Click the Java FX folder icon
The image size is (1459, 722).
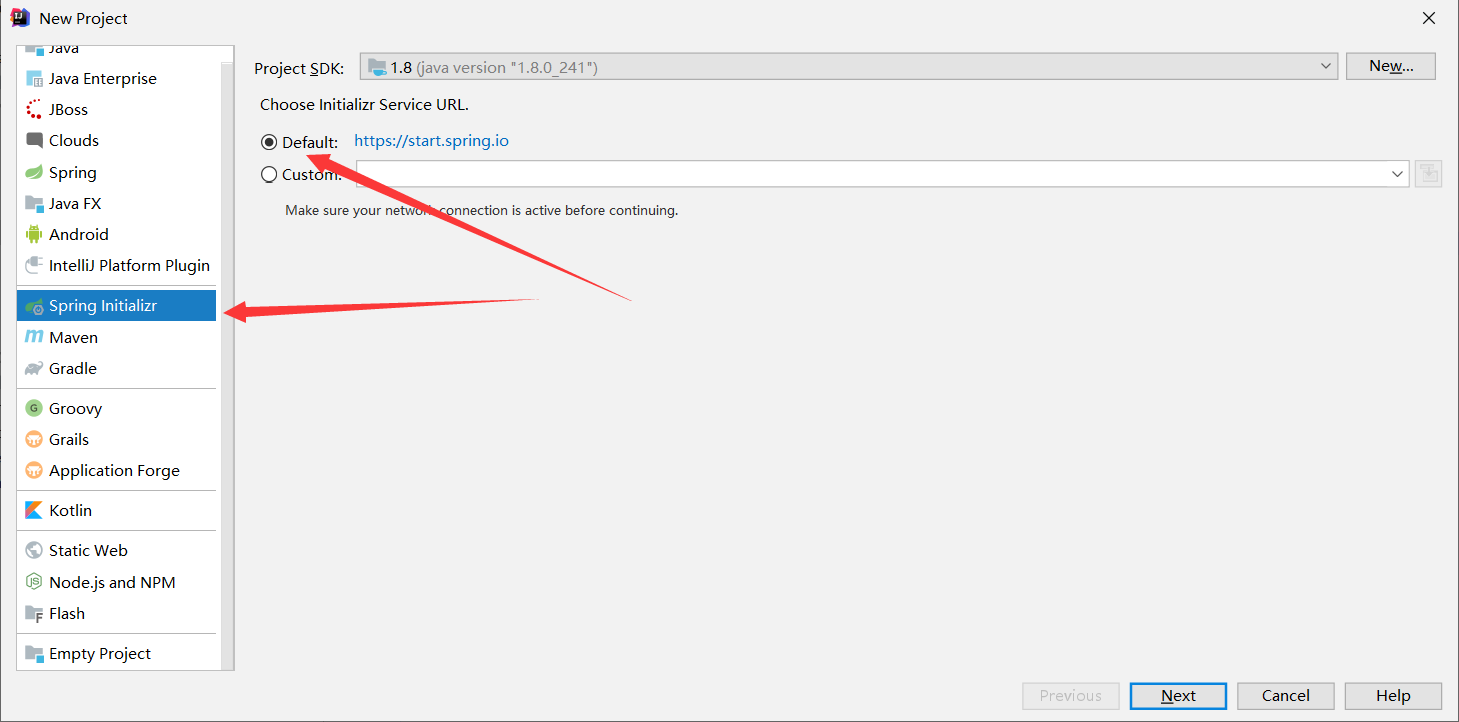34,203
